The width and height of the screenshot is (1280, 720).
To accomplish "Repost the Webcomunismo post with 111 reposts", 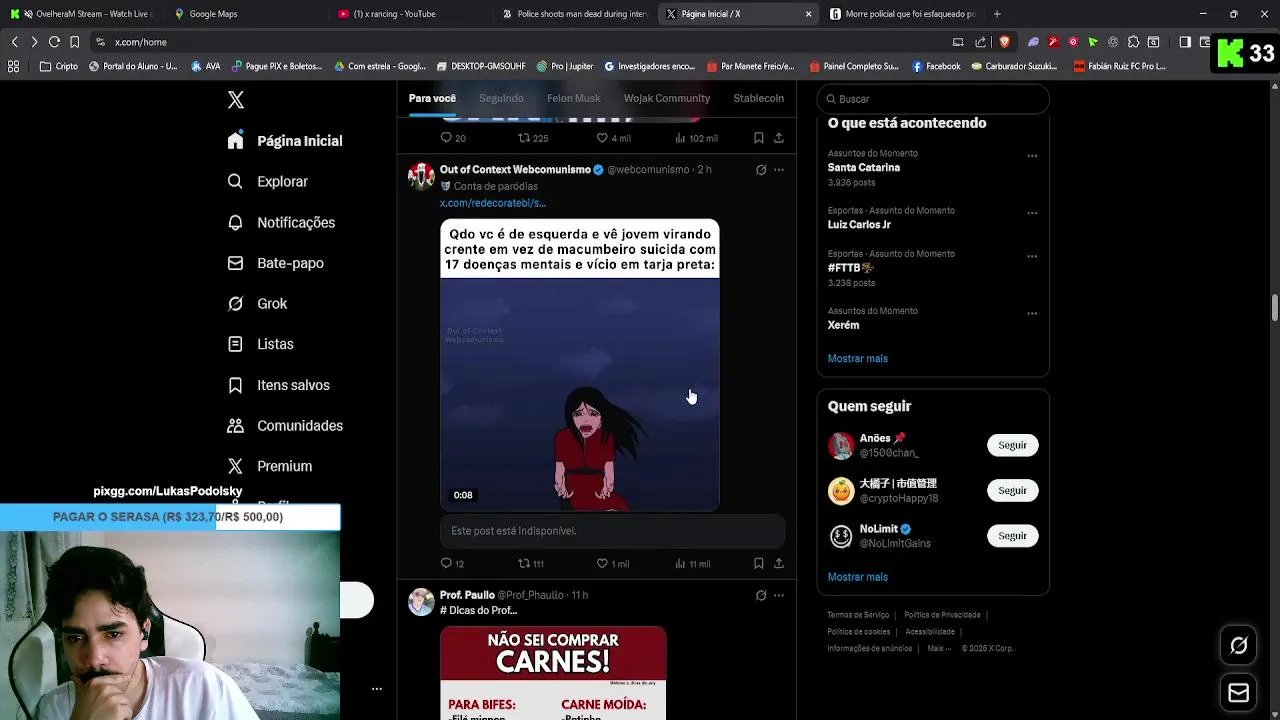I will coord(531,564).
